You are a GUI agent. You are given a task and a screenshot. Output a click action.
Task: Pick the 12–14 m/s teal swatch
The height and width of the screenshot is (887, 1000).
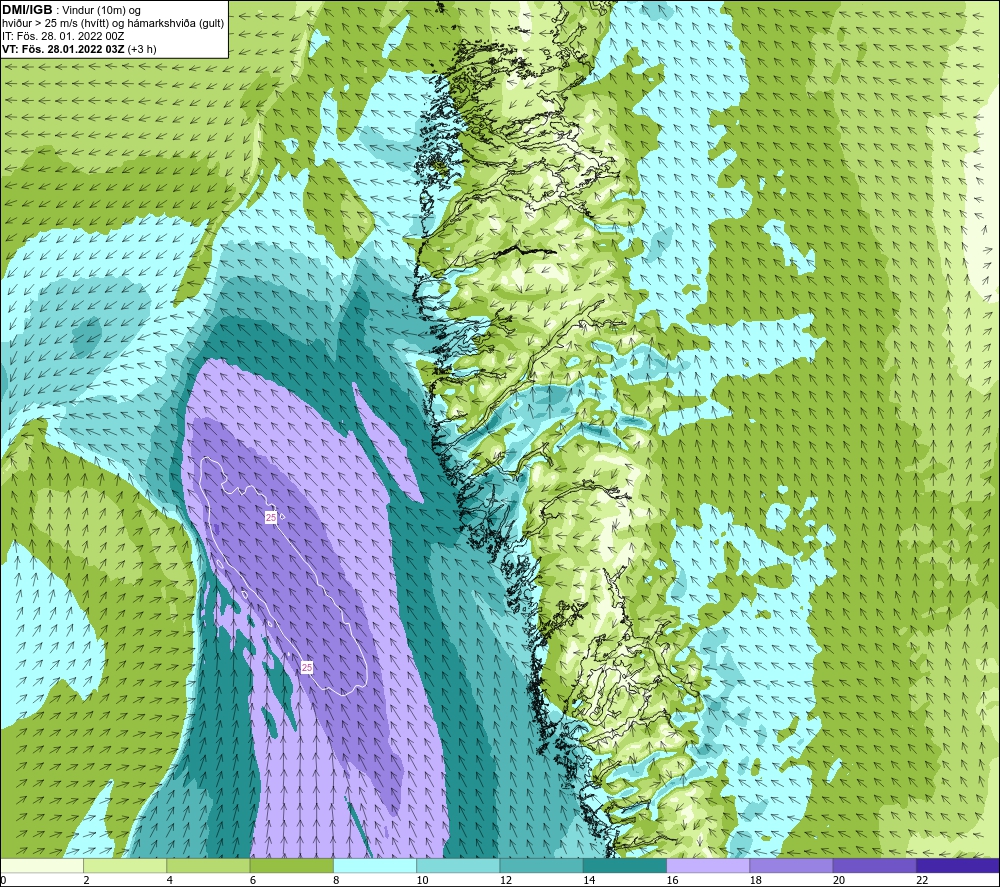(541, 865)
